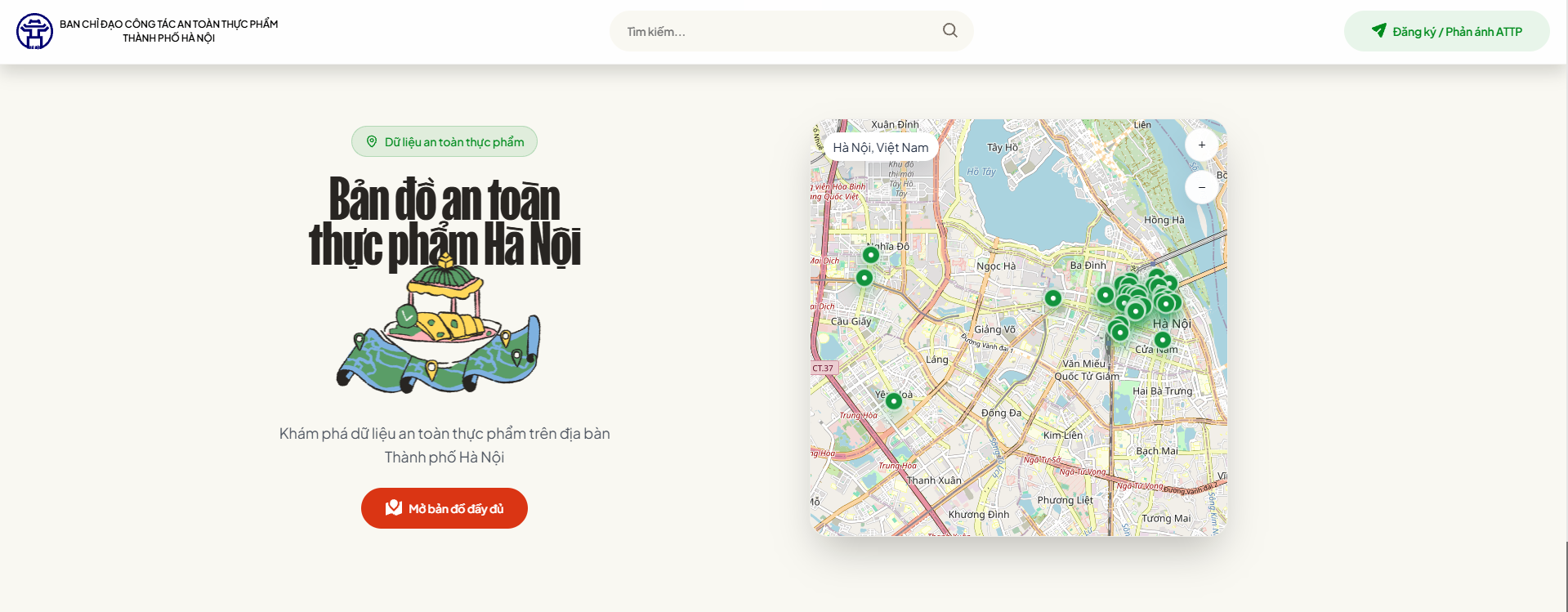The image size is (1568, 612).
Task: Click the Bản đồ an toàn thực phẩm heading
Action: click(444, 221)
